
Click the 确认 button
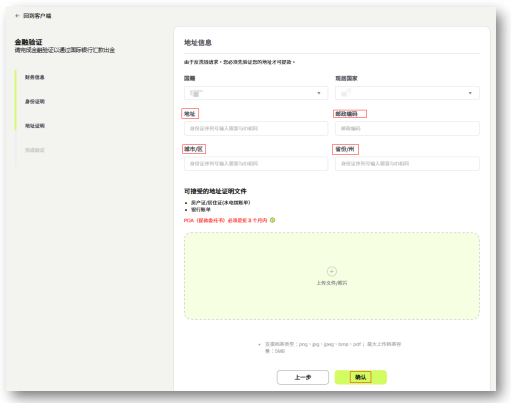(361, 377)
